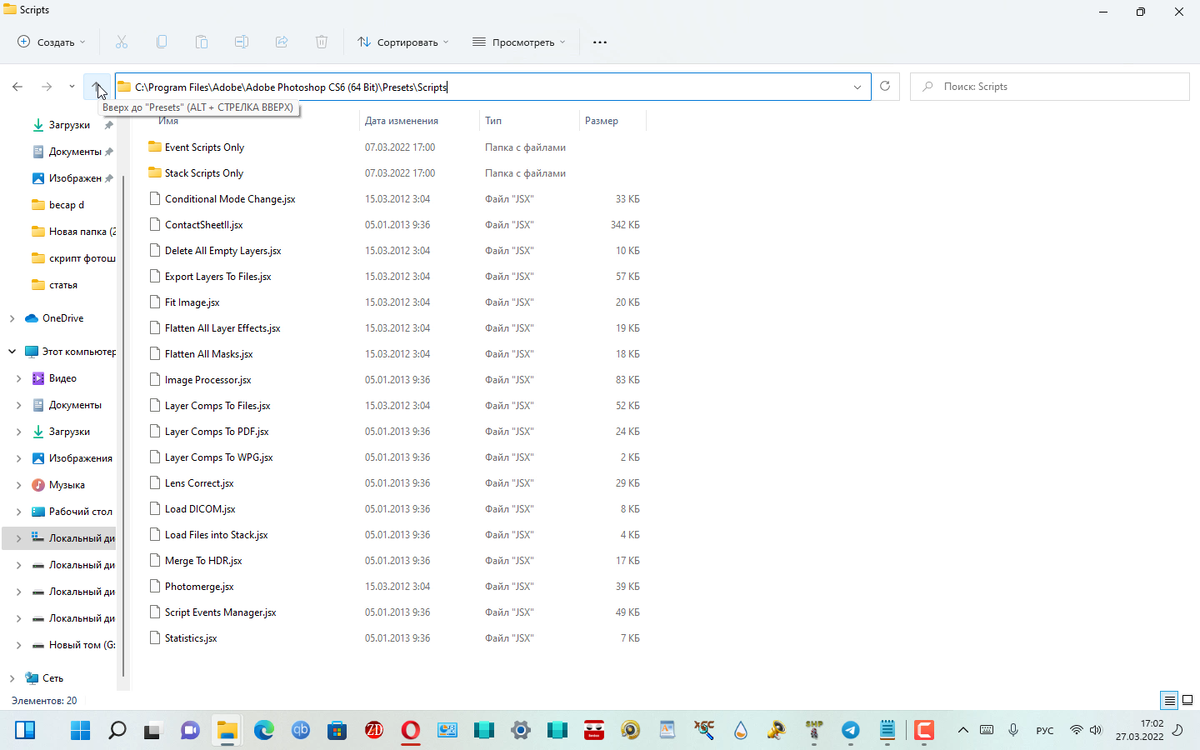Image resolution: width=1200 pixels, height=750 pixels.
Task: Switch to details view icon in status bar
Action: click(x=1168, y=700)
